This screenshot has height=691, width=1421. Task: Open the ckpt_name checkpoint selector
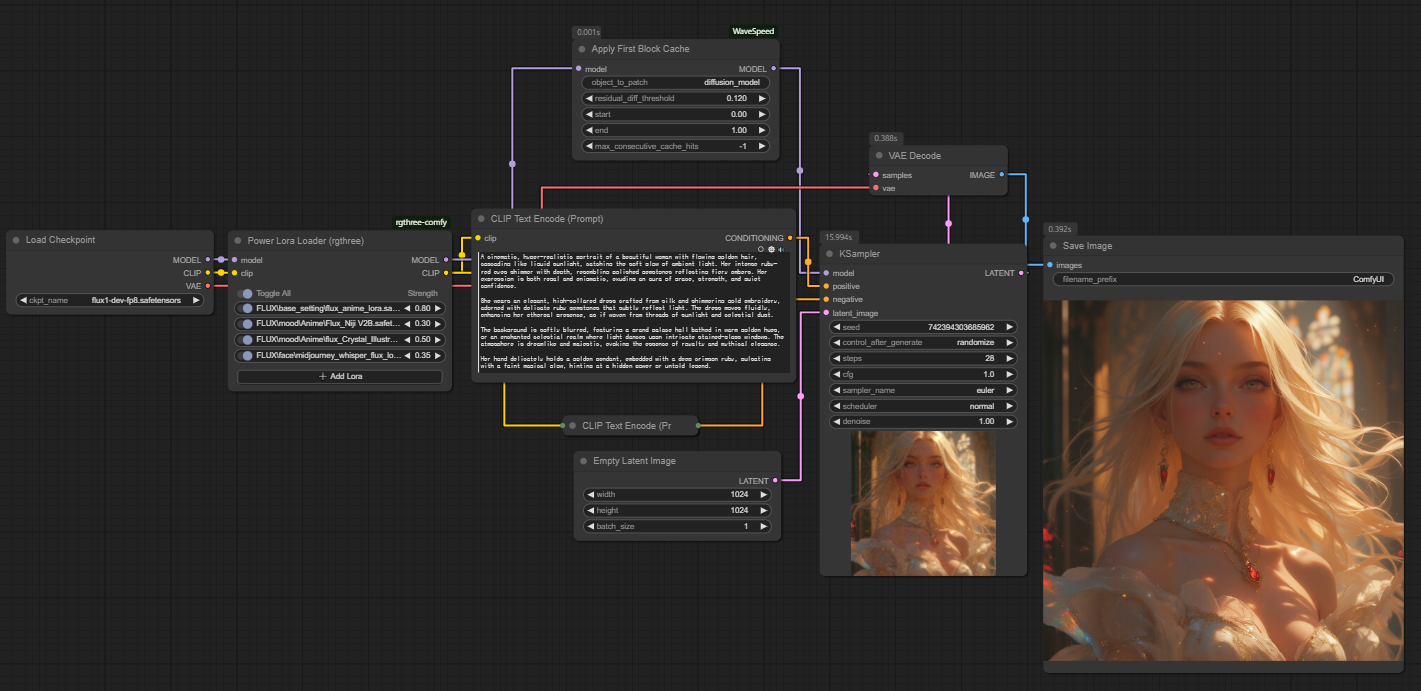(x=110, y=300)
